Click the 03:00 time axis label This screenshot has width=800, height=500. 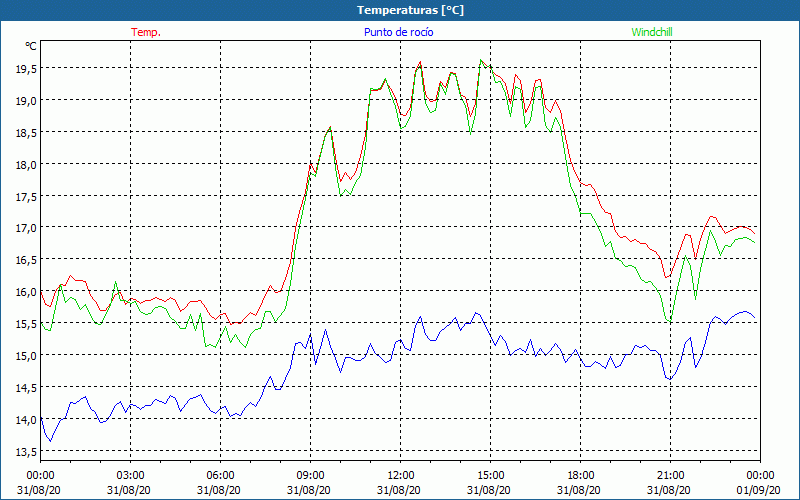tap(130, 476)
